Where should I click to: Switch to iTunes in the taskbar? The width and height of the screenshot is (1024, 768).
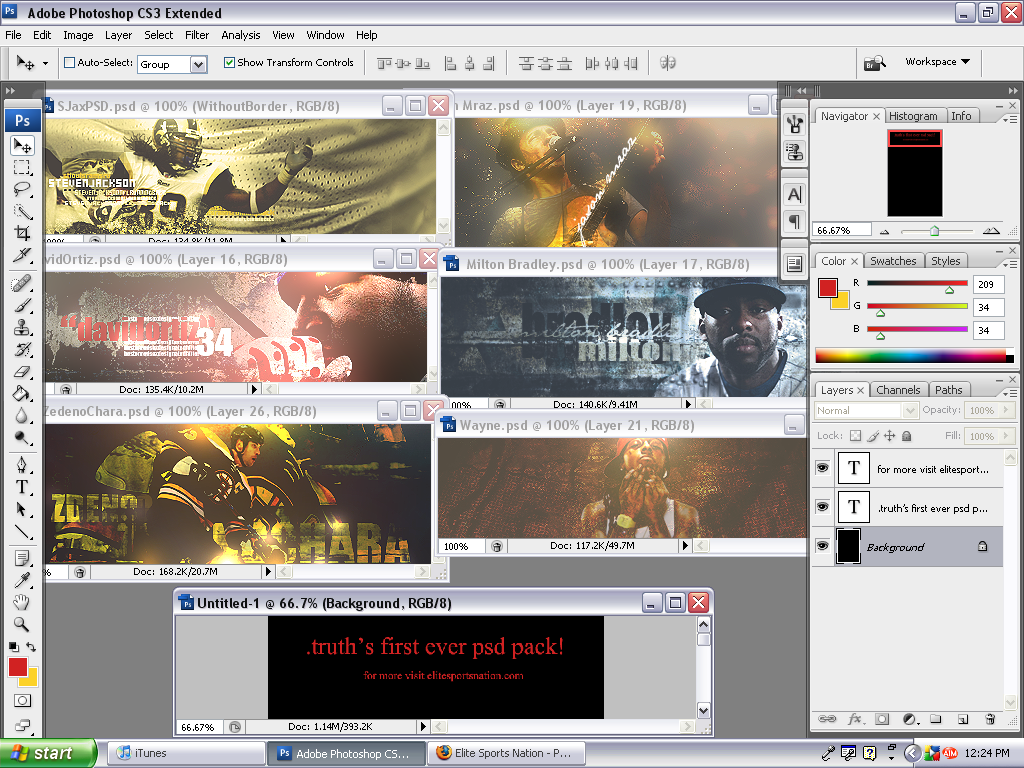tap(186, 753)
